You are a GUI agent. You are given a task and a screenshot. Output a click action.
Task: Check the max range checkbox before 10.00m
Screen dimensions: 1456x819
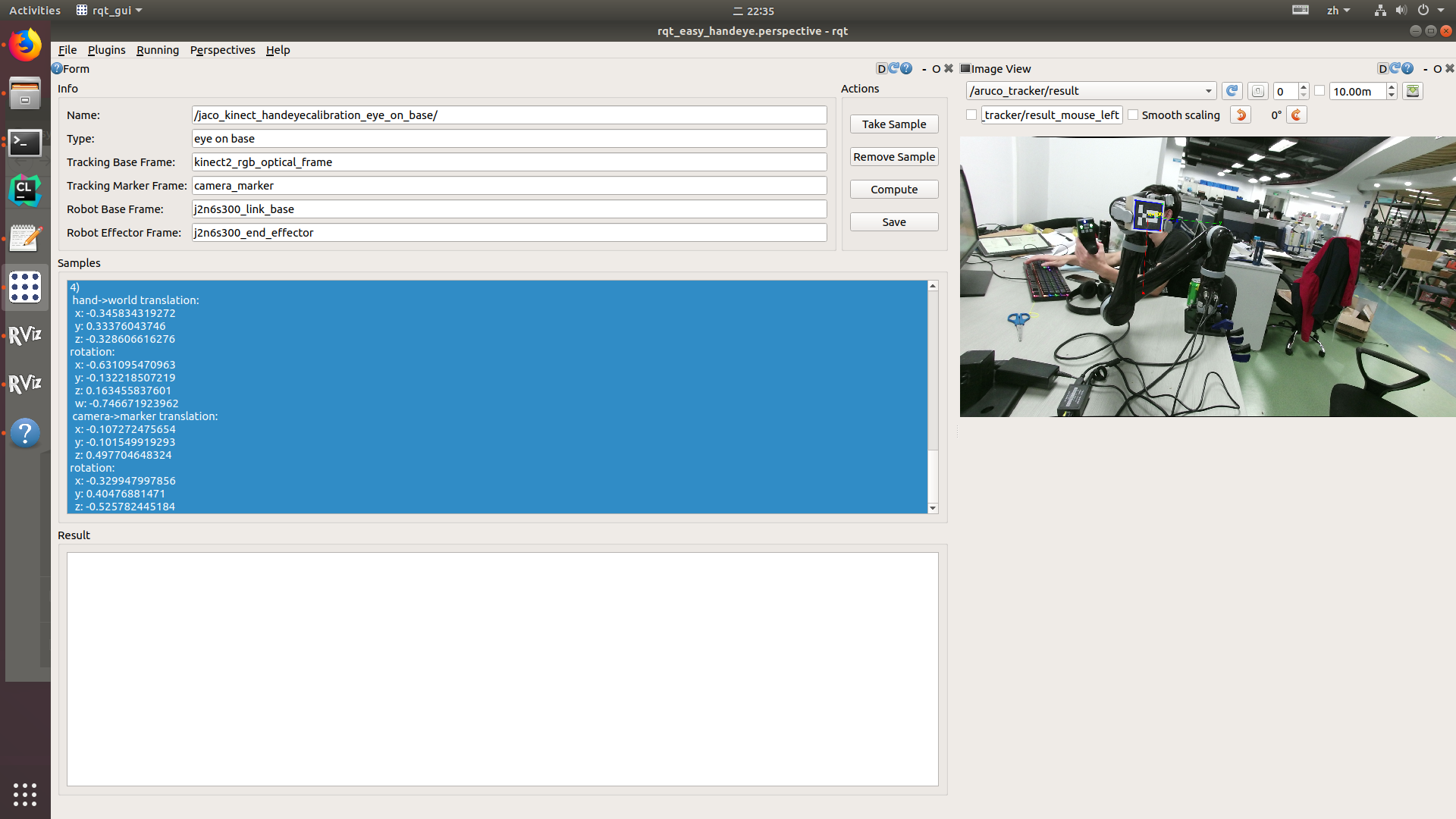click(x=1319, y=91)
